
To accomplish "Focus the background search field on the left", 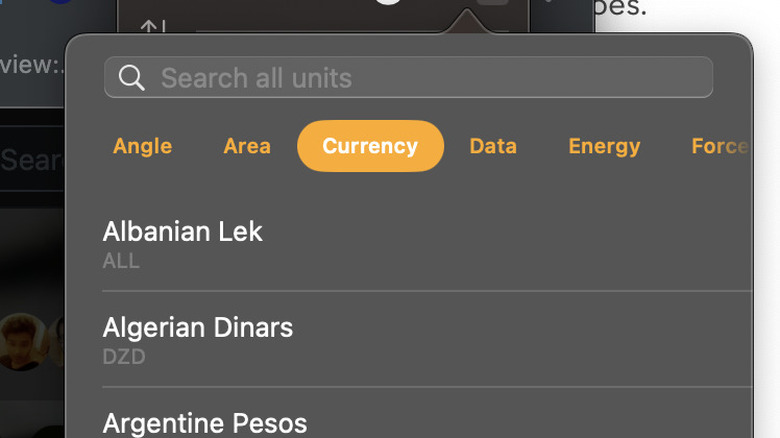I will 32,160.
